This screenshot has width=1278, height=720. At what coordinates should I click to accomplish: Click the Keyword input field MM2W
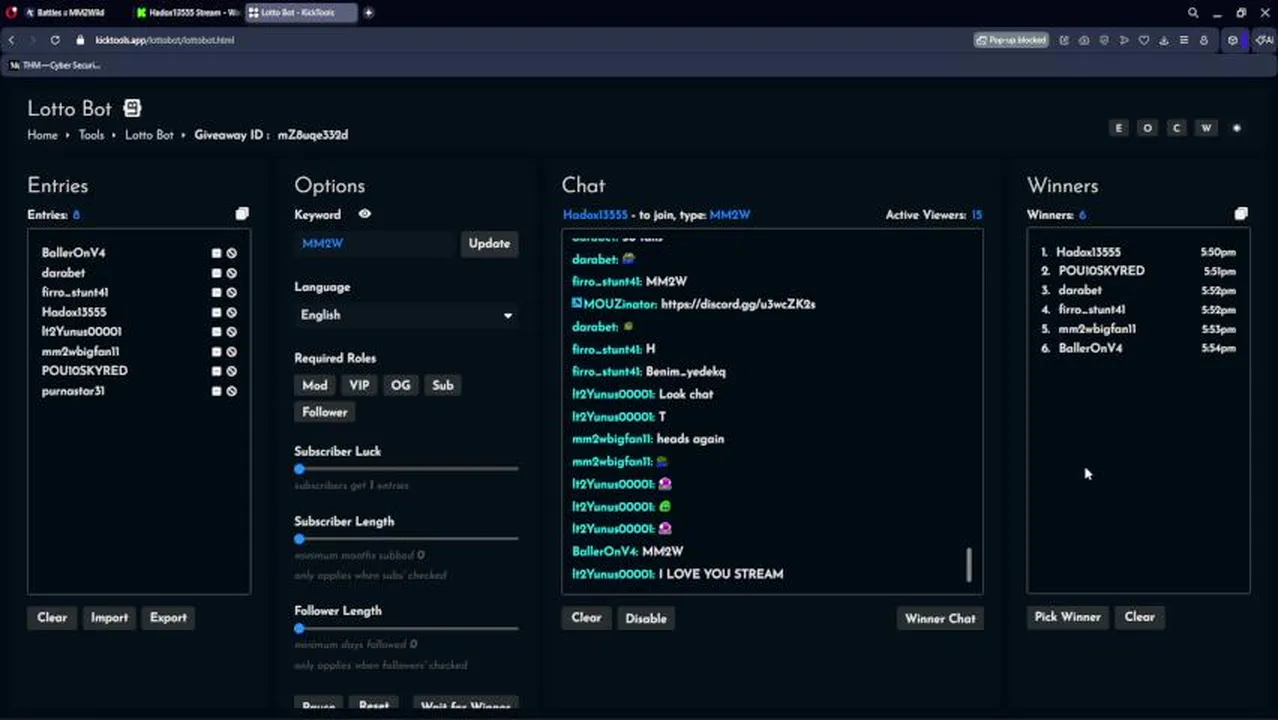click(x=376, y=244)
